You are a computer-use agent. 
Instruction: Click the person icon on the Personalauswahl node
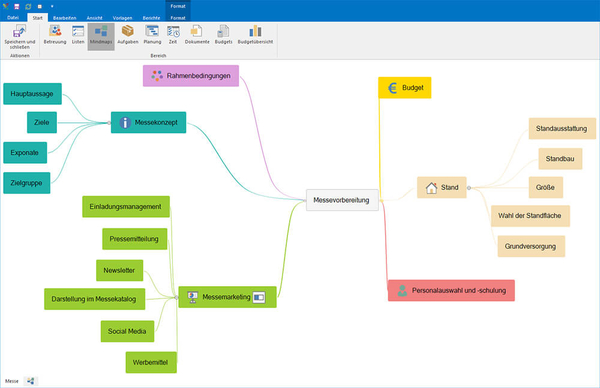[x=402, y=290]
